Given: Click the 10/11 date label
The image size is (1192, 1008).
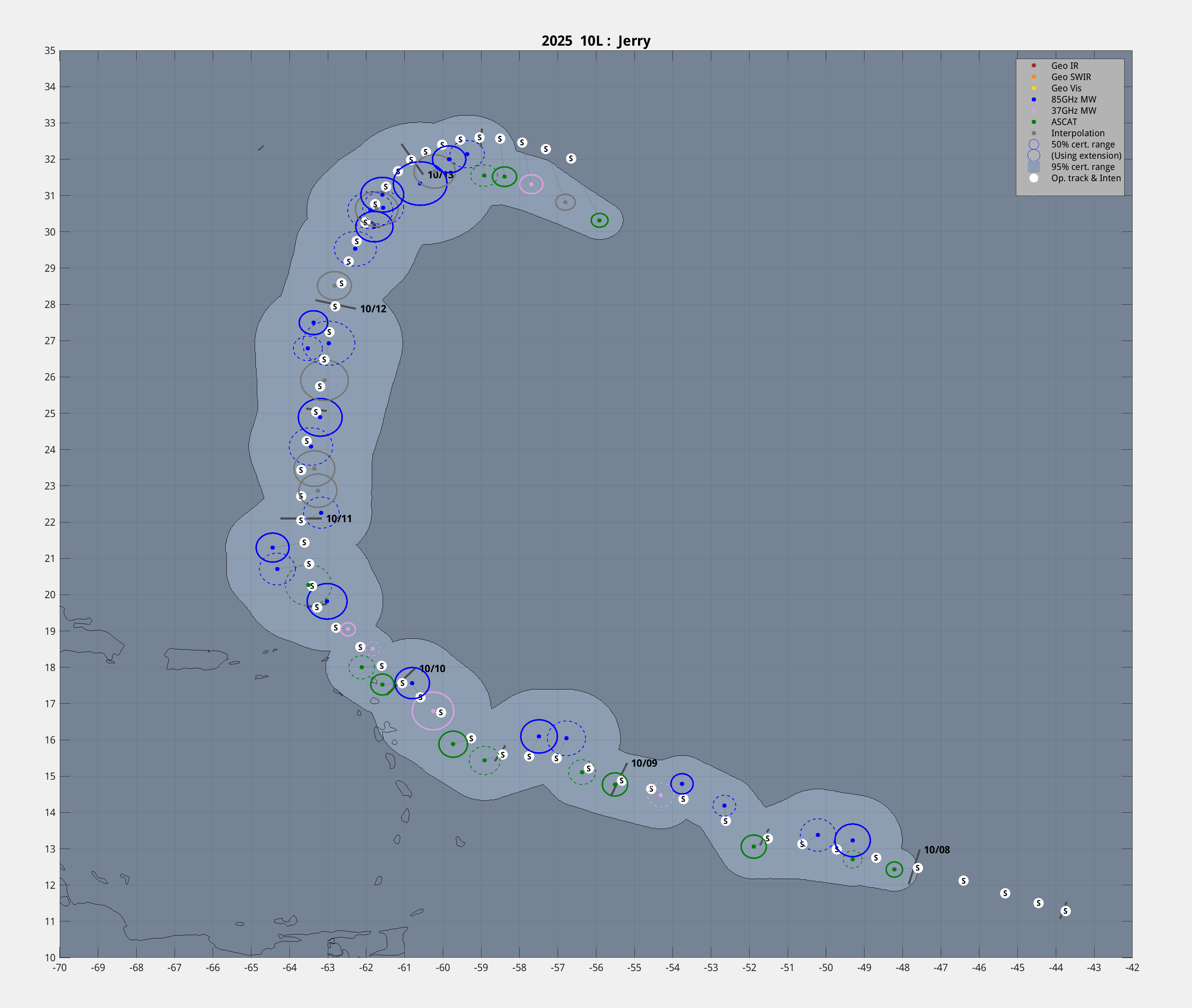Looking at the screenshot, I should [x=339, y=519].
